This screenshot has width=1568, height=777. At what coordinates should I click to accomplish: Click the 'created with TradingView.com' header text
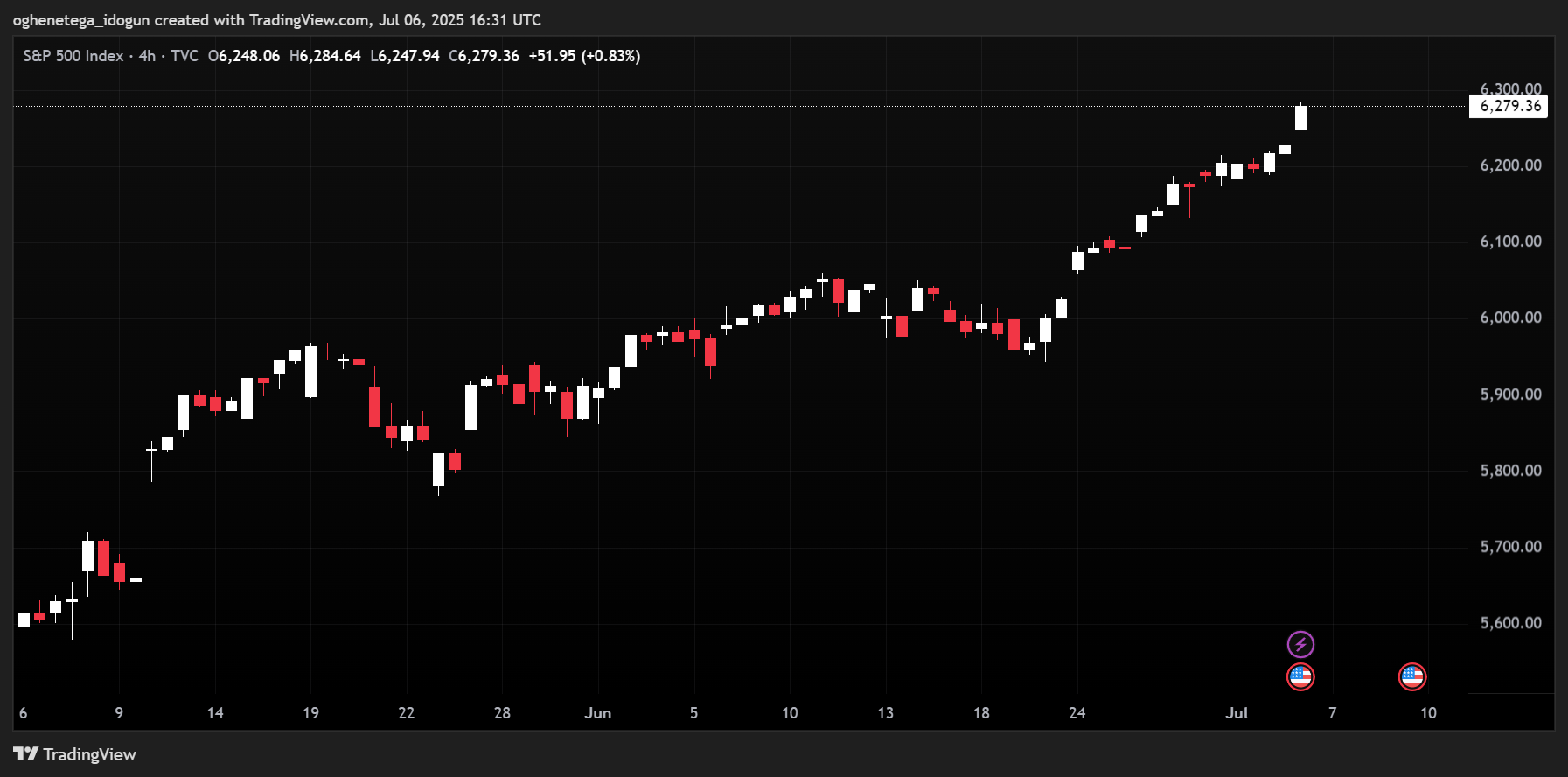261,19
